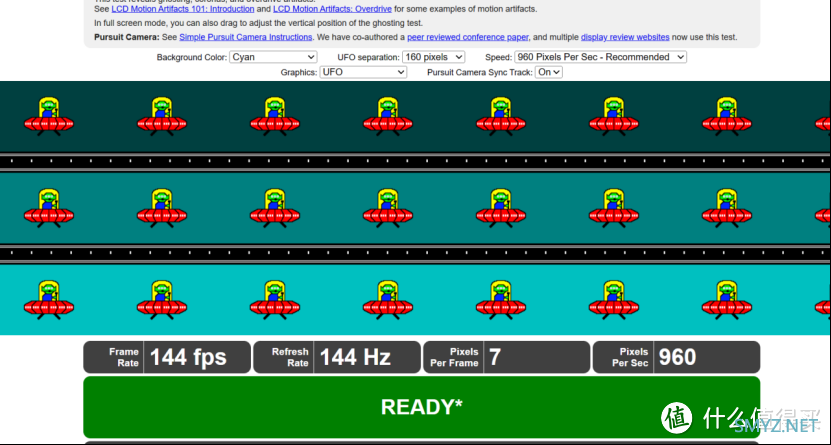Click the Pixels Per Sec label
831x445 pixels.
[630, 357]
